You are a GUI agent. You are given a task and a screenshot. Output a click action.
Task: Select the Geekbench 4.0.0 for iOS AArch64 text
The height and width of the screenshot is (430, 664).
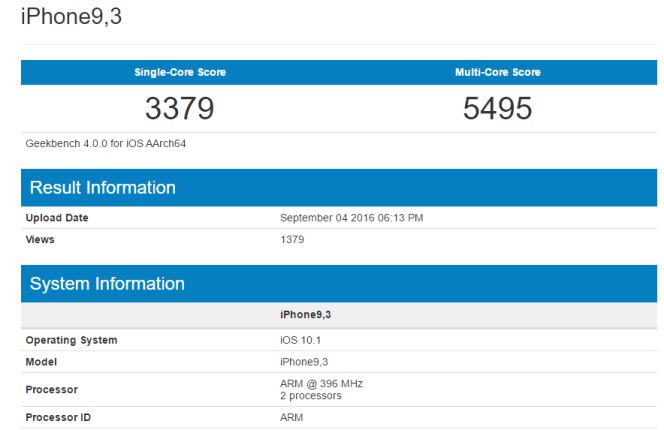pyautogui.click(x=105, y=143)
